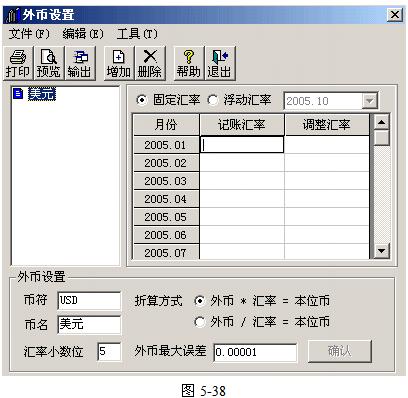Select the 2005.02 row header

[x=166, y=163]
